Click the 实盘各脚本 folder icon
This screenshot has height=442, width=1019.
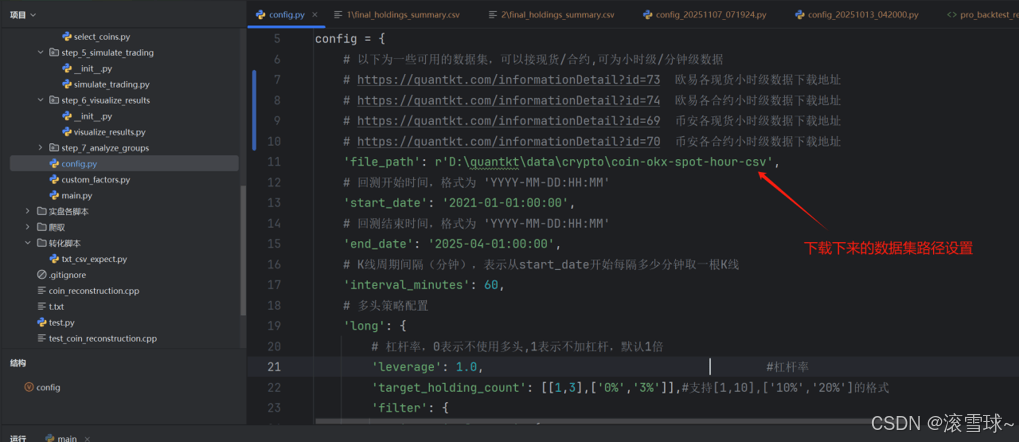tap(42, 211)
